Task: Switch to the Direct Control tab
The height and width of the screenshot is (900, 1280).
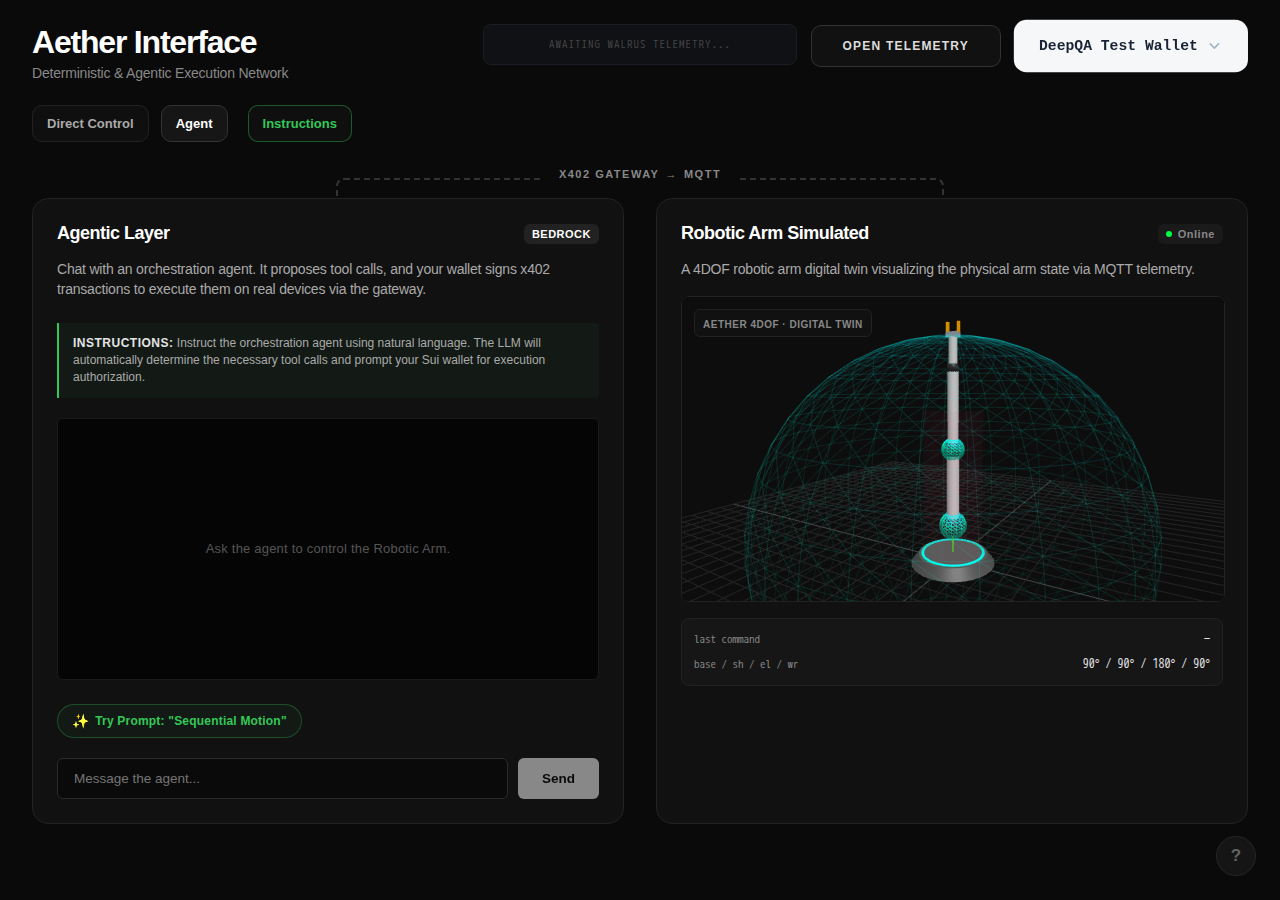Action: click(90, 124)
